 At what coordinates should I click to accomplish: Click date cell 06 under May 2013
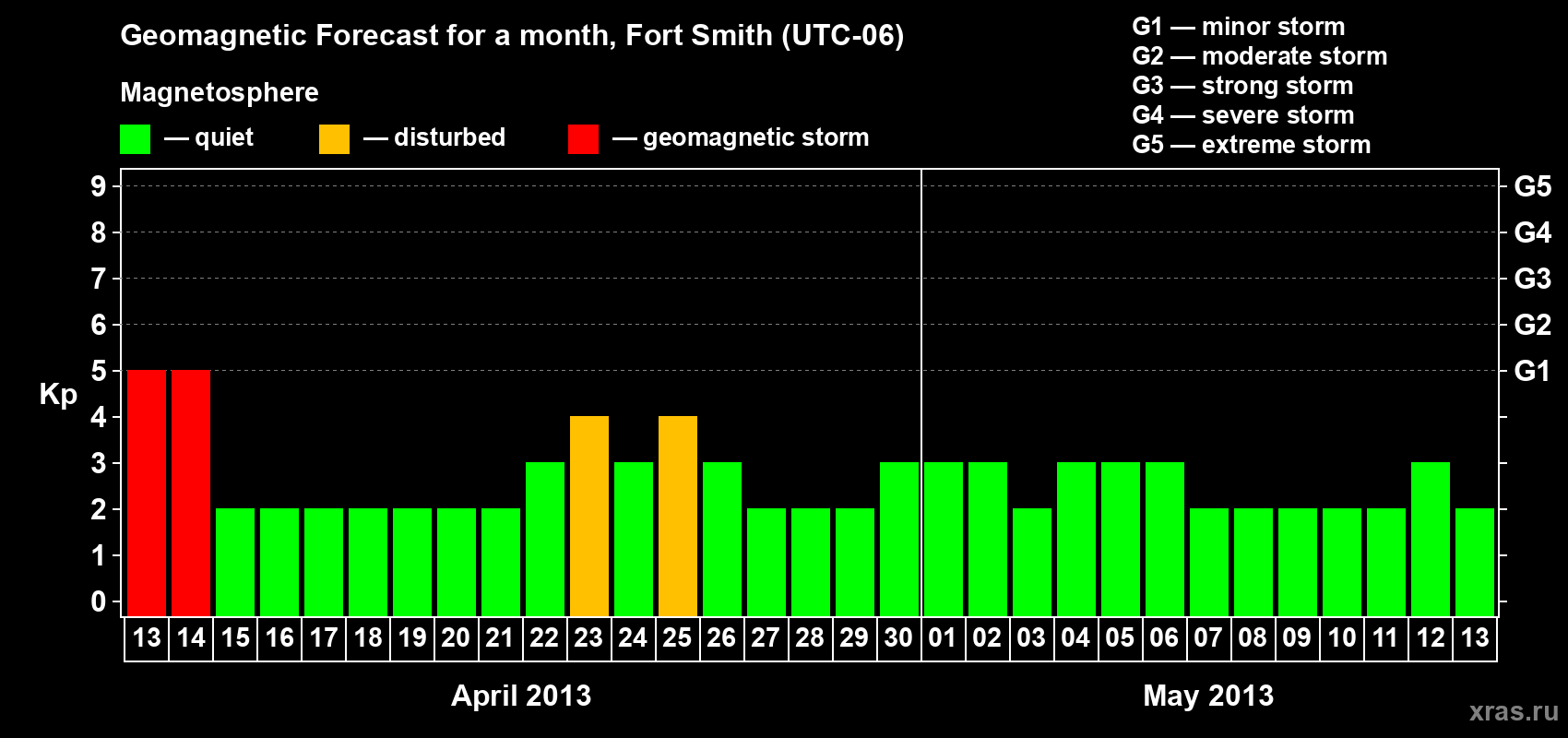click(1165, 638)
